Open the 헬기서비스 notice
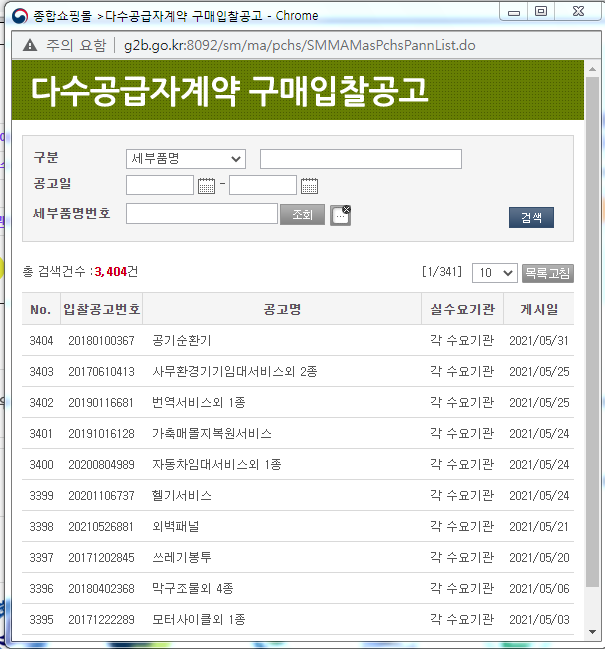This screenshot has height=649, width=605. [182, 495]
